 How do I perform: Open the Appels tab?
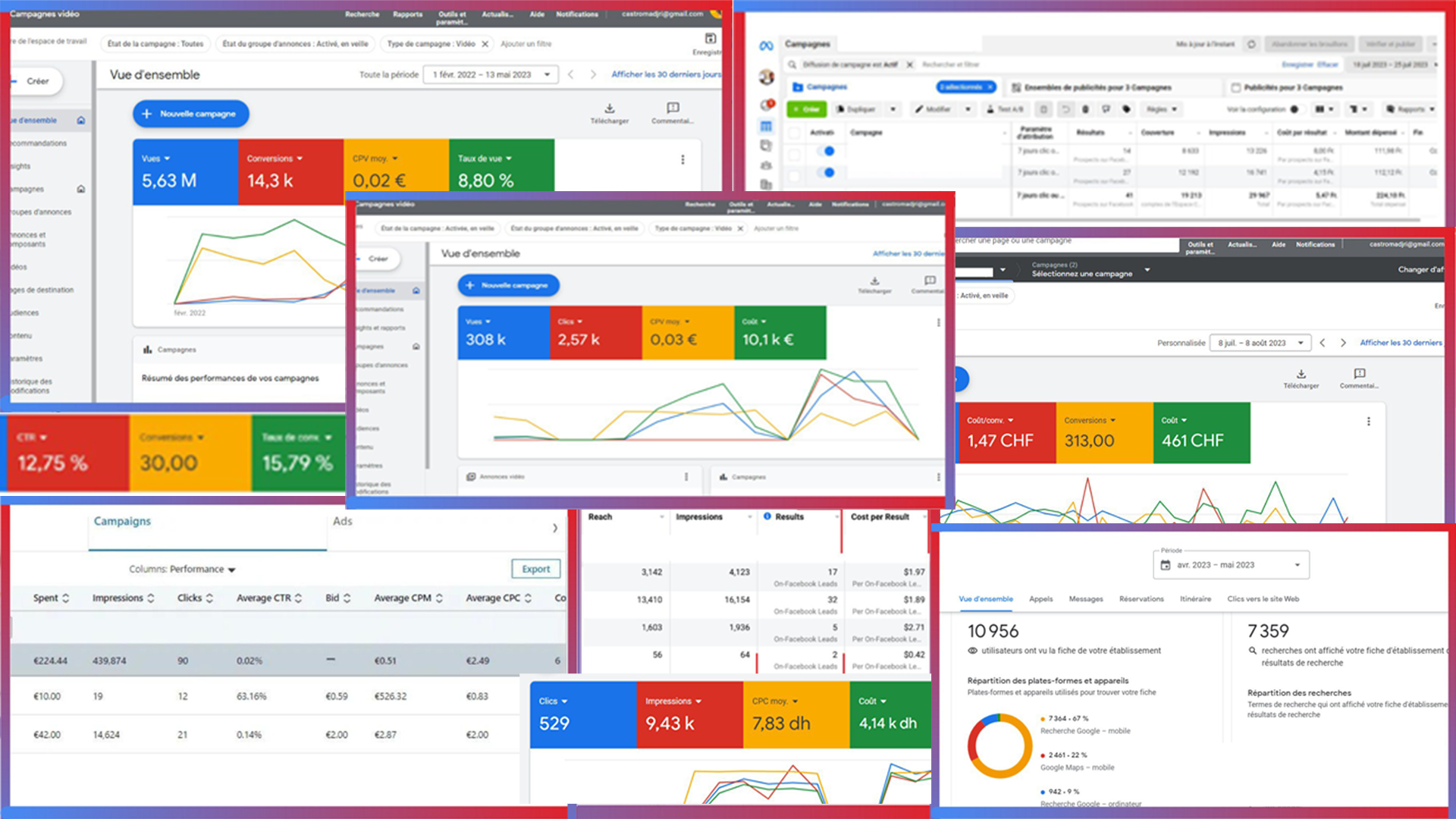point(1040,599)
